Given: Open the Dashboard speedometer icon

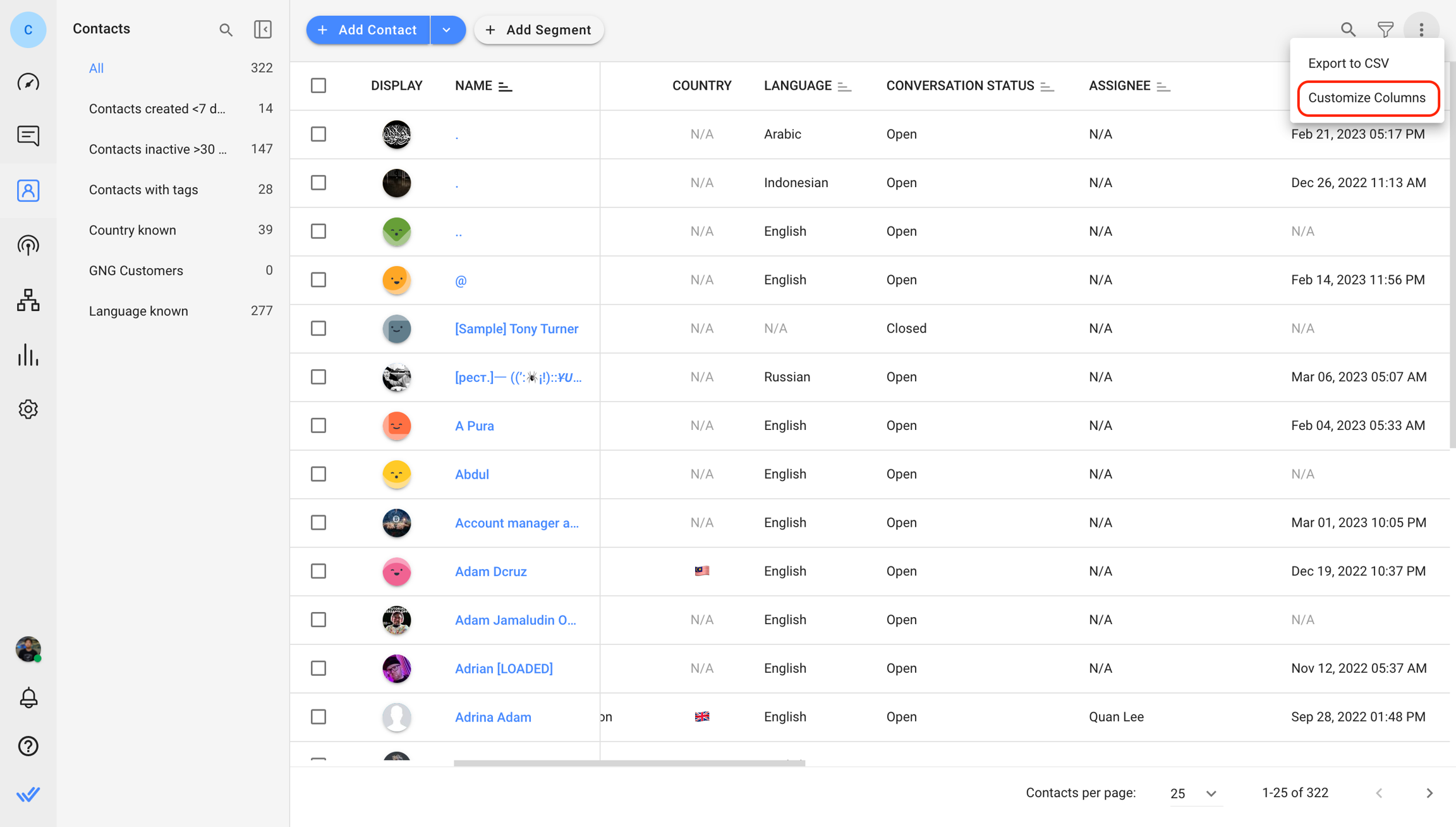Looking at the screenshot, I should tap(28, 82).
